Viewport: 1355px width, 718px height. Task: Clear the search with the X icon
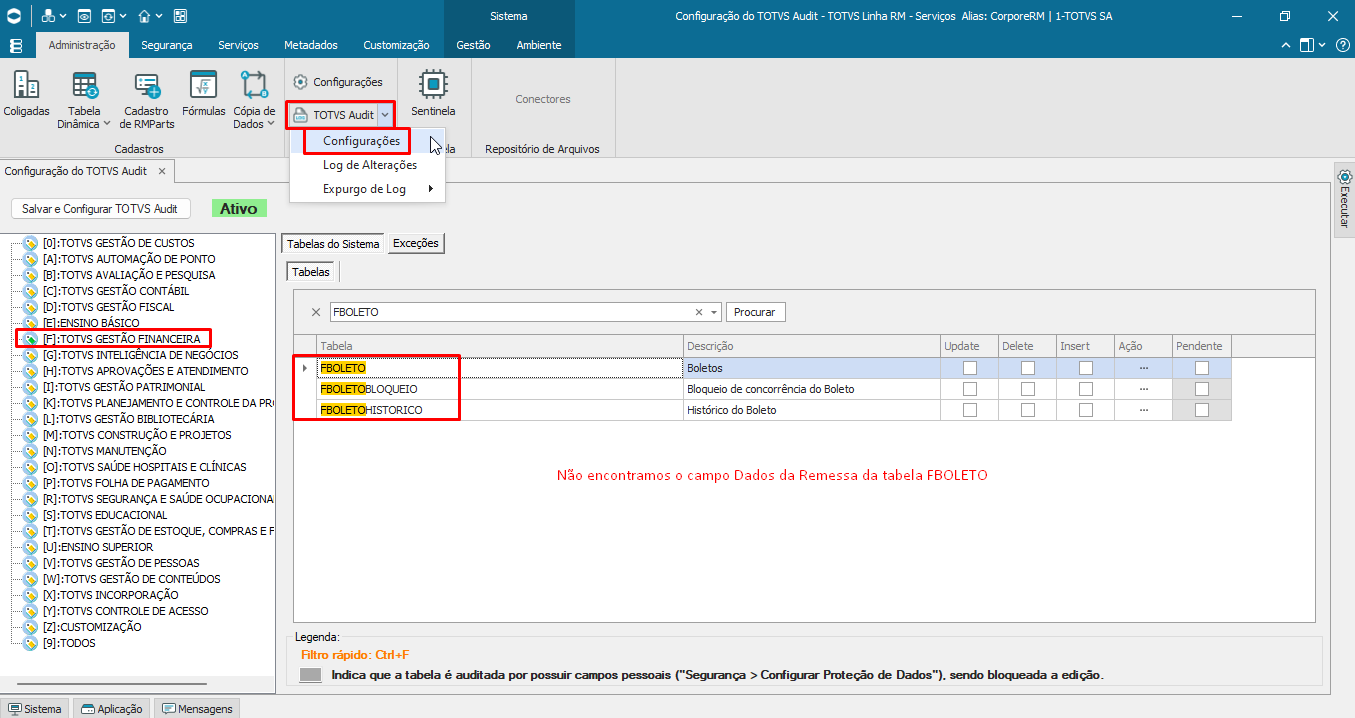316,312
